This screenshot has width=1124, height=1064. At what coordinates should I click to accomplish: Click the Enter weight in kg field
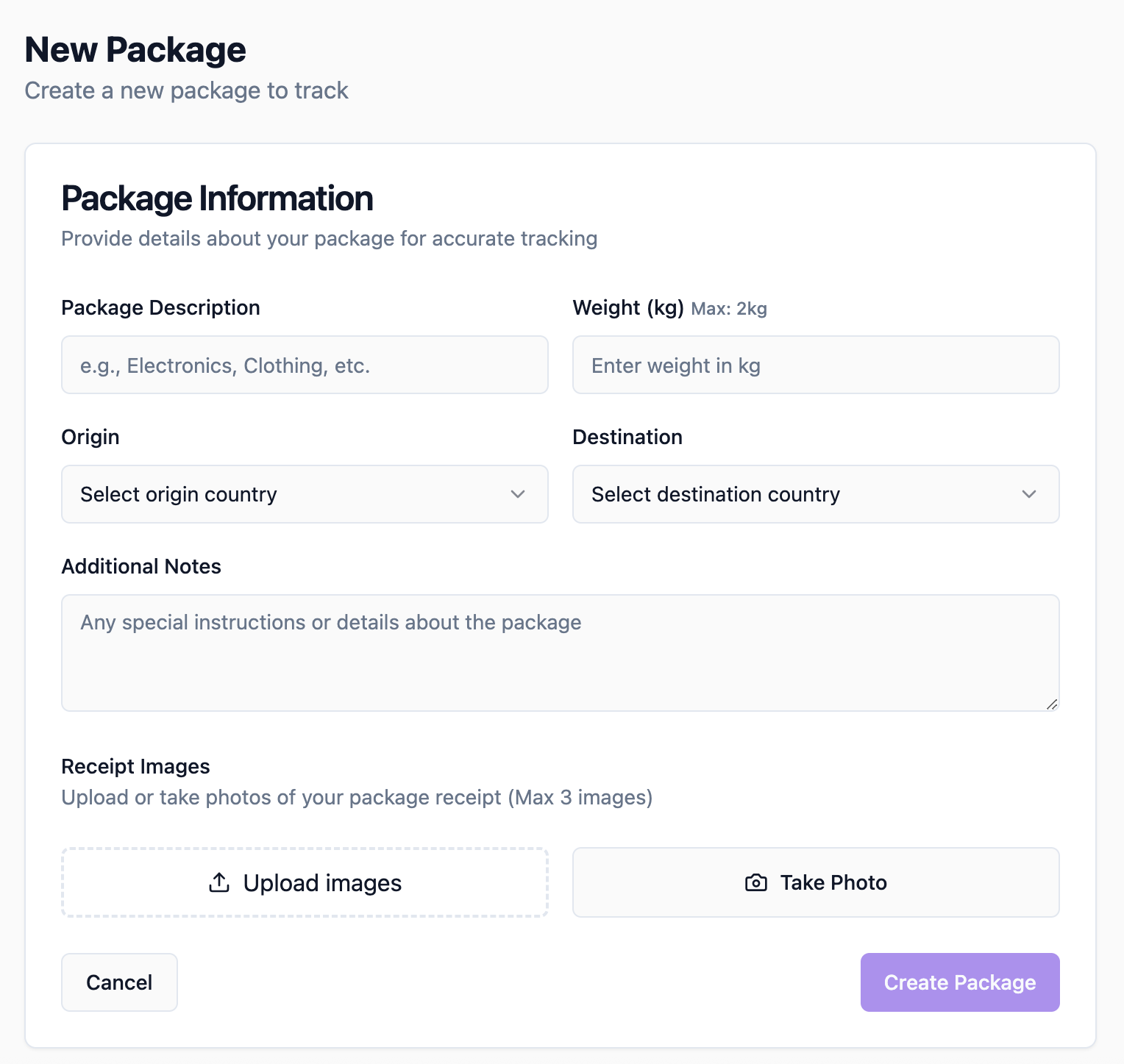[815, 365]
